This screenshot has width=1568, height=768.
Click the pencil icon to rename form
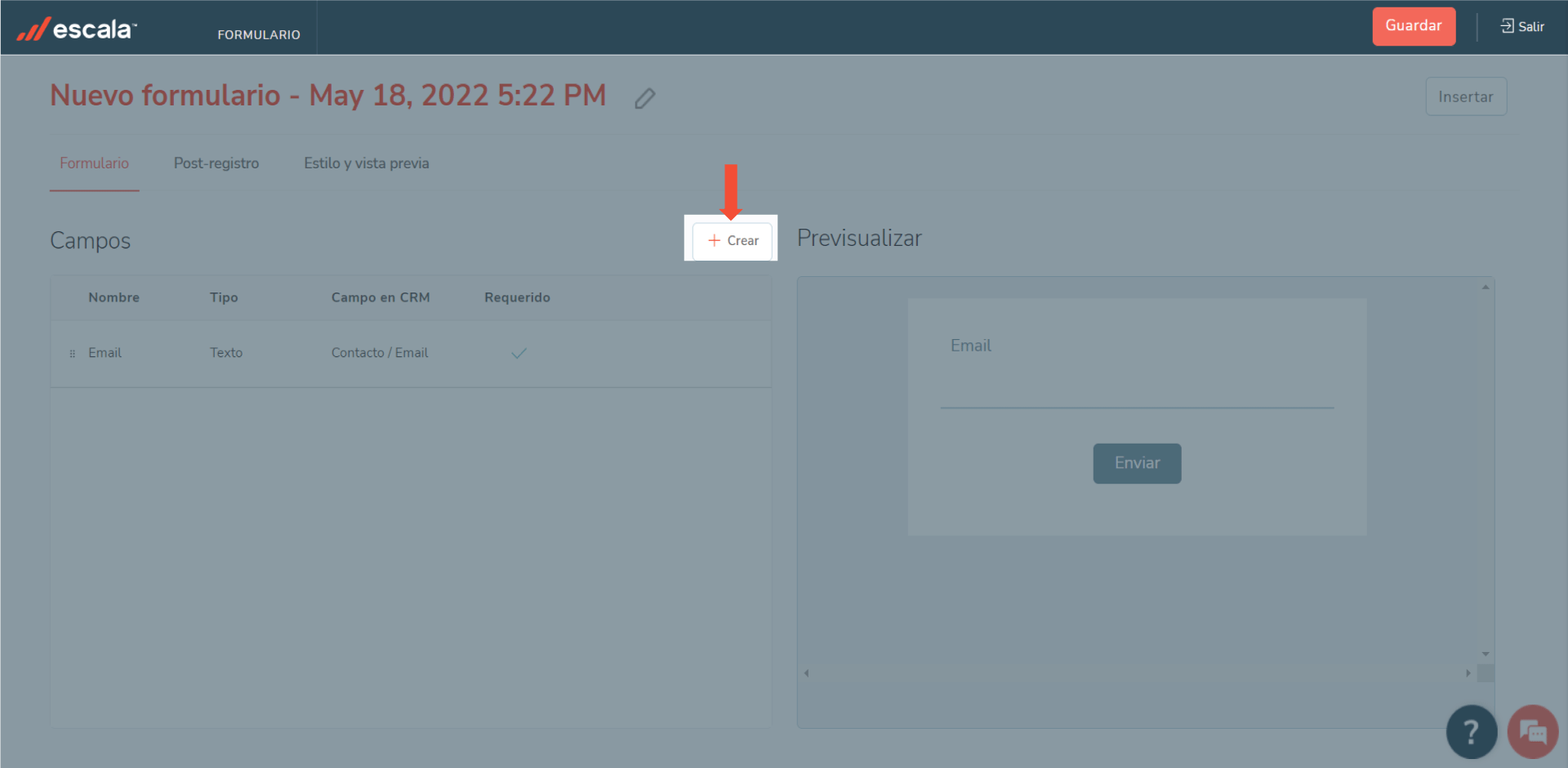tap(644, 99)
